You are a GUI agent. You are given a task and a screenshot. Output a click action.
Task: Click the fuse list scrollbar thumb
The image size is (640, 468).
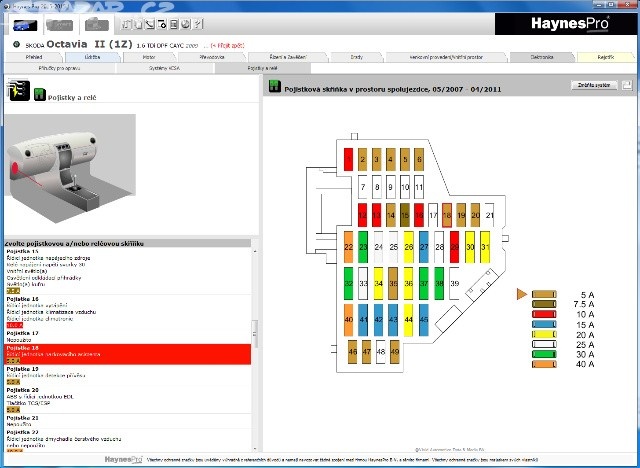pyautogui.click(x=255, y=334)
